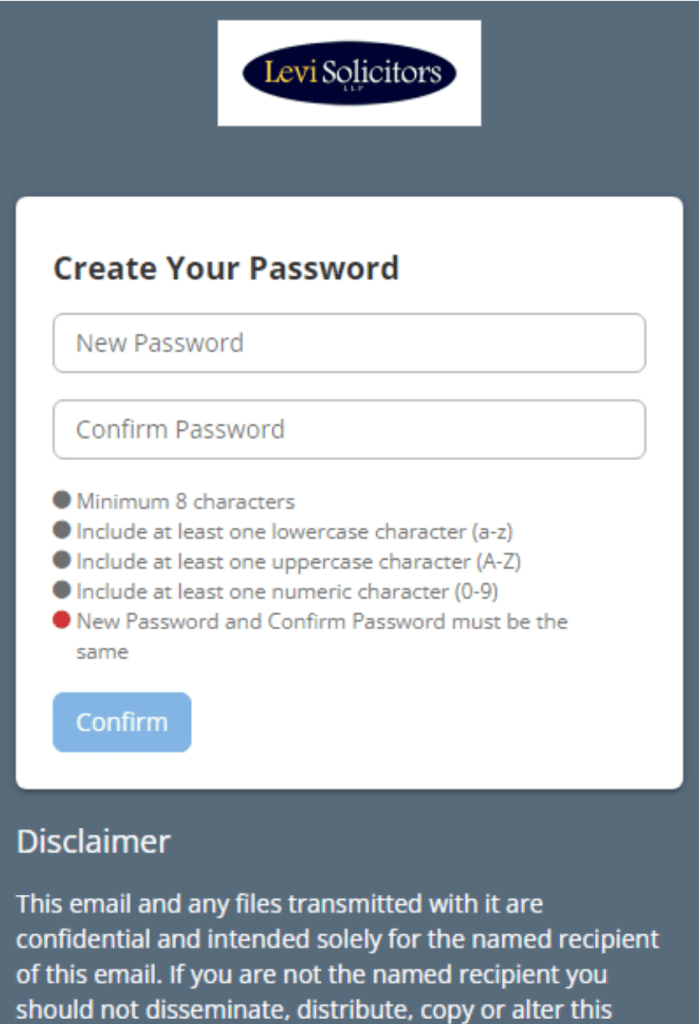Image resolution: width=699 pixels, height=1024 pixels.
Task: Select the numeric character (0-9) requirement text
Action: pos(287,591)
